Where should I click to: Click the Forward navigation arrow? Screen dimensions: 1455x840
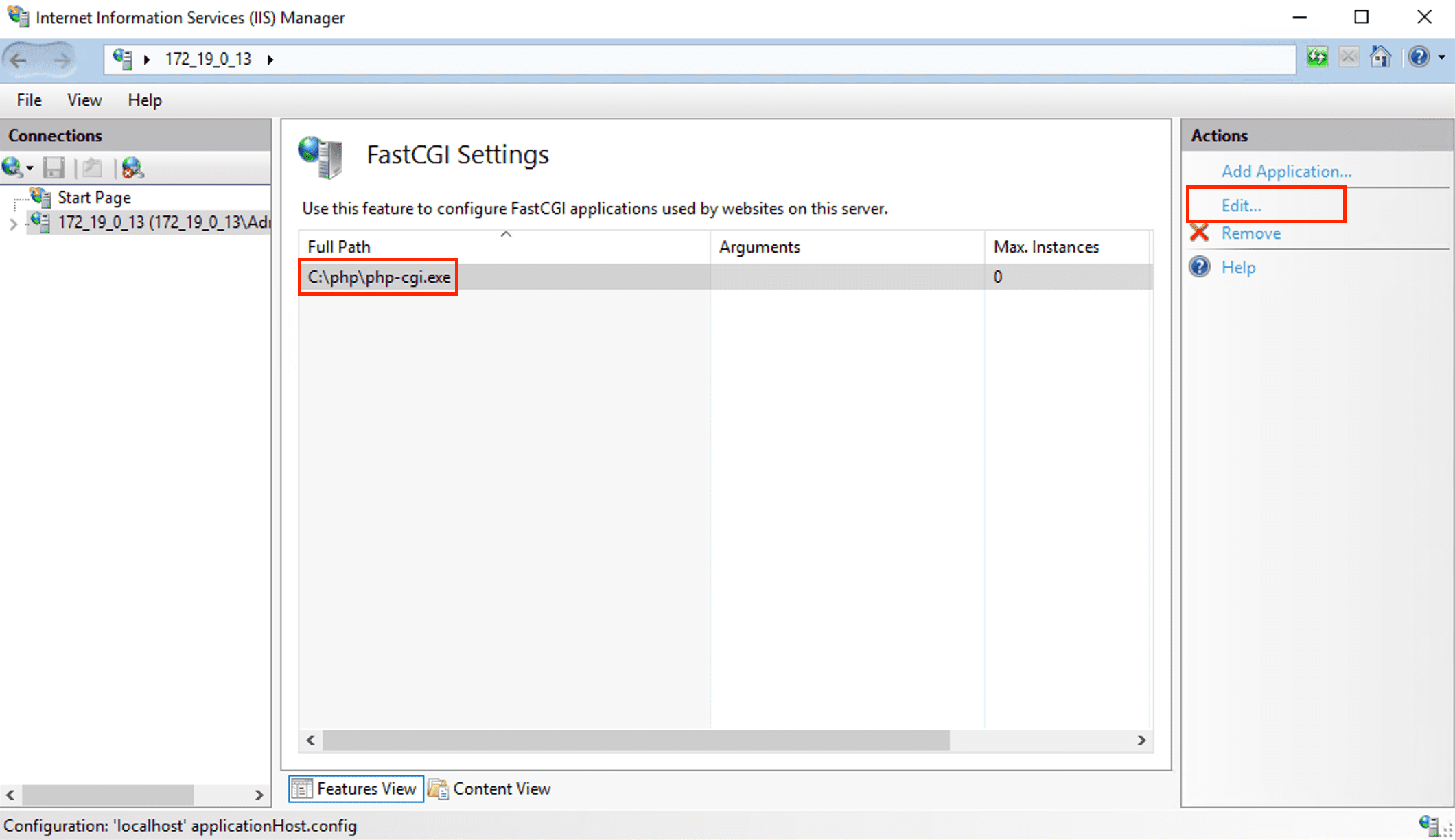click(x=62, y=60)
